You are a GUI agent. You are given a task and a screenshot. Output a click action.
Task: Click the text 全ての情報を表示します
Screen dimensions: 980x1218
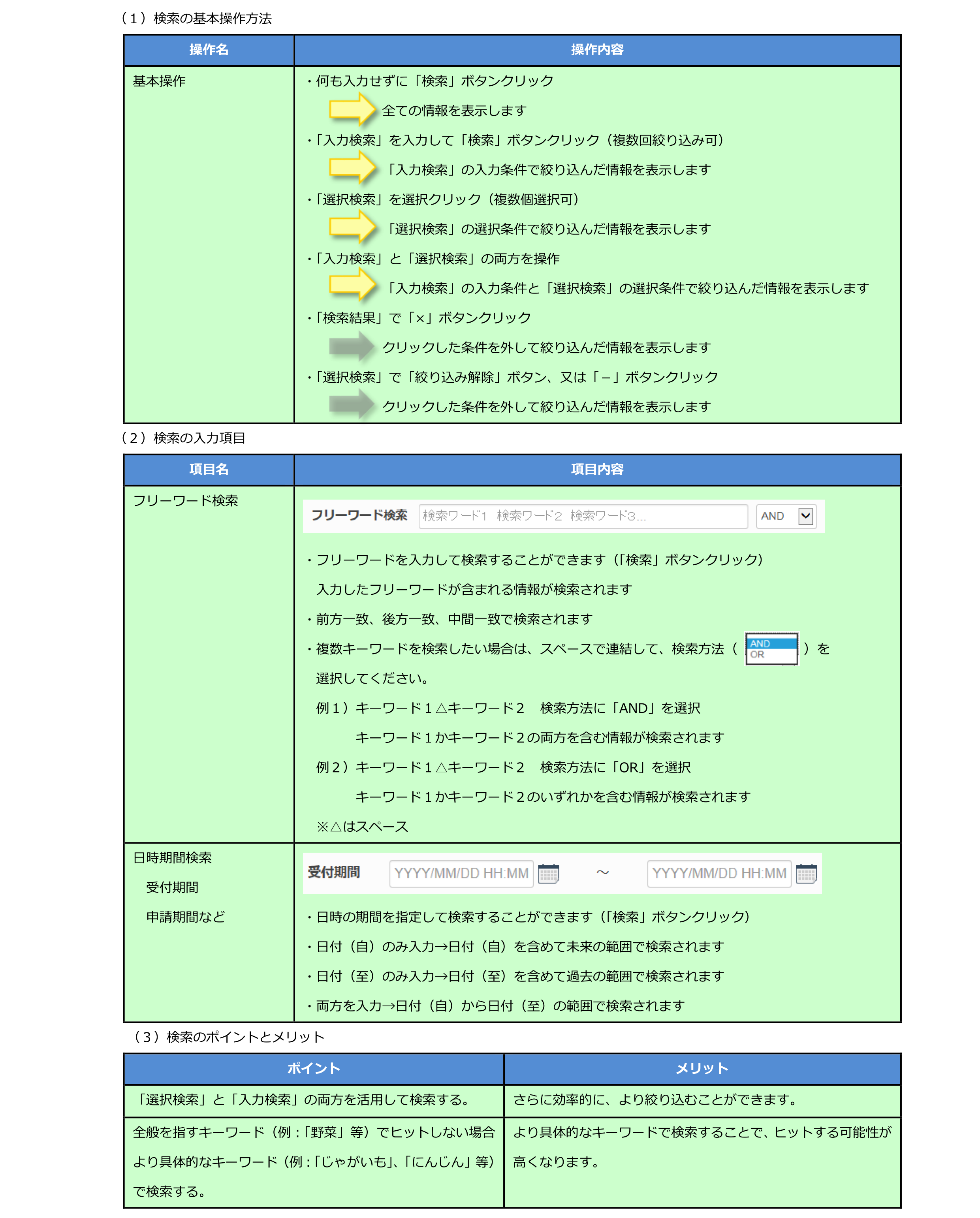(454, 111)
